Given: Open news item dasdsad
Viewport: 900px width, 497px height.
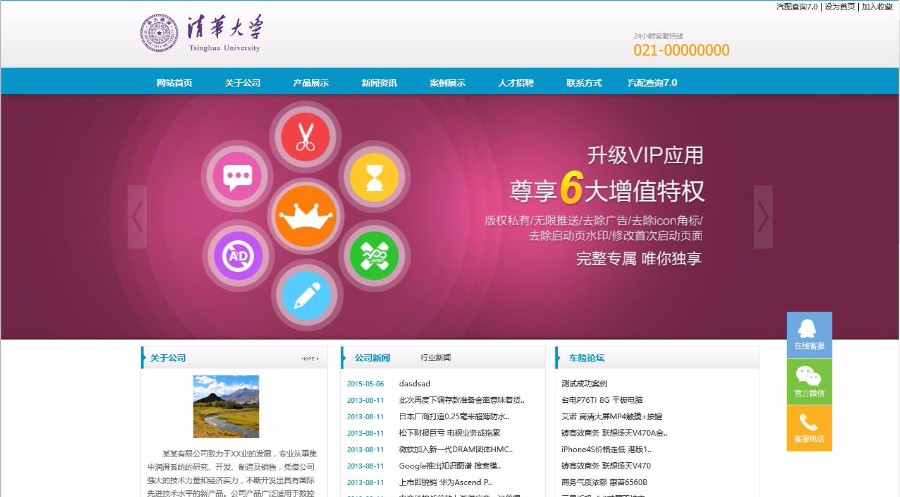Looking at the screenshot, I should 414,383.
